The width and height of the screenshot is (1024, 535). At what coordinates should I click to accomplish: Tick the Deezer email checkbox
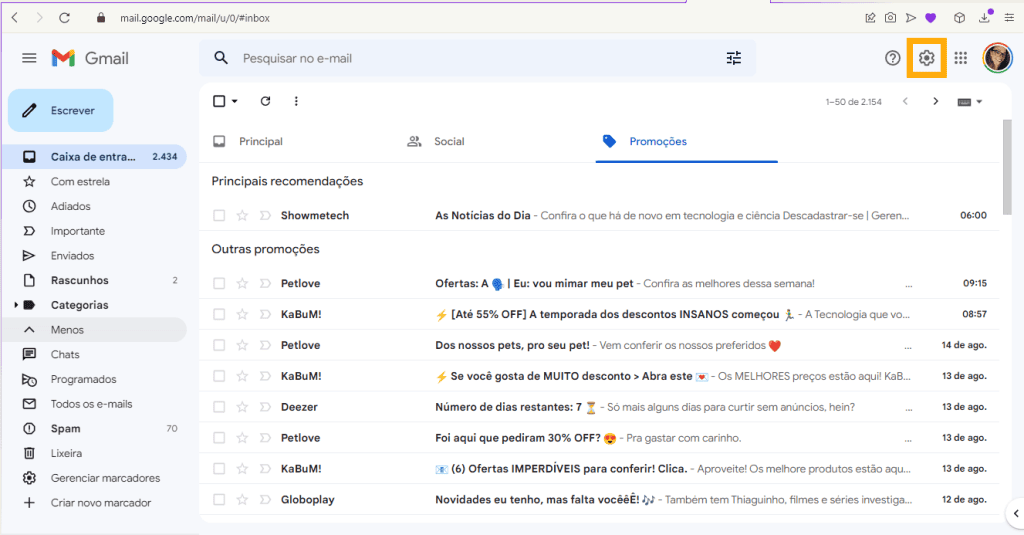pos(219,407)
